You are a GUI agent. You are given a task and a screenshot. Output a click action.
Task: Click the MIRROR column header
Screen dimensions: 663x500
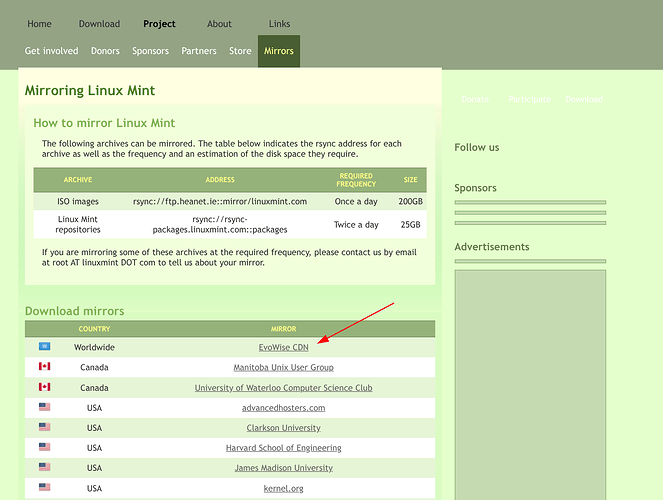(283, 329)
